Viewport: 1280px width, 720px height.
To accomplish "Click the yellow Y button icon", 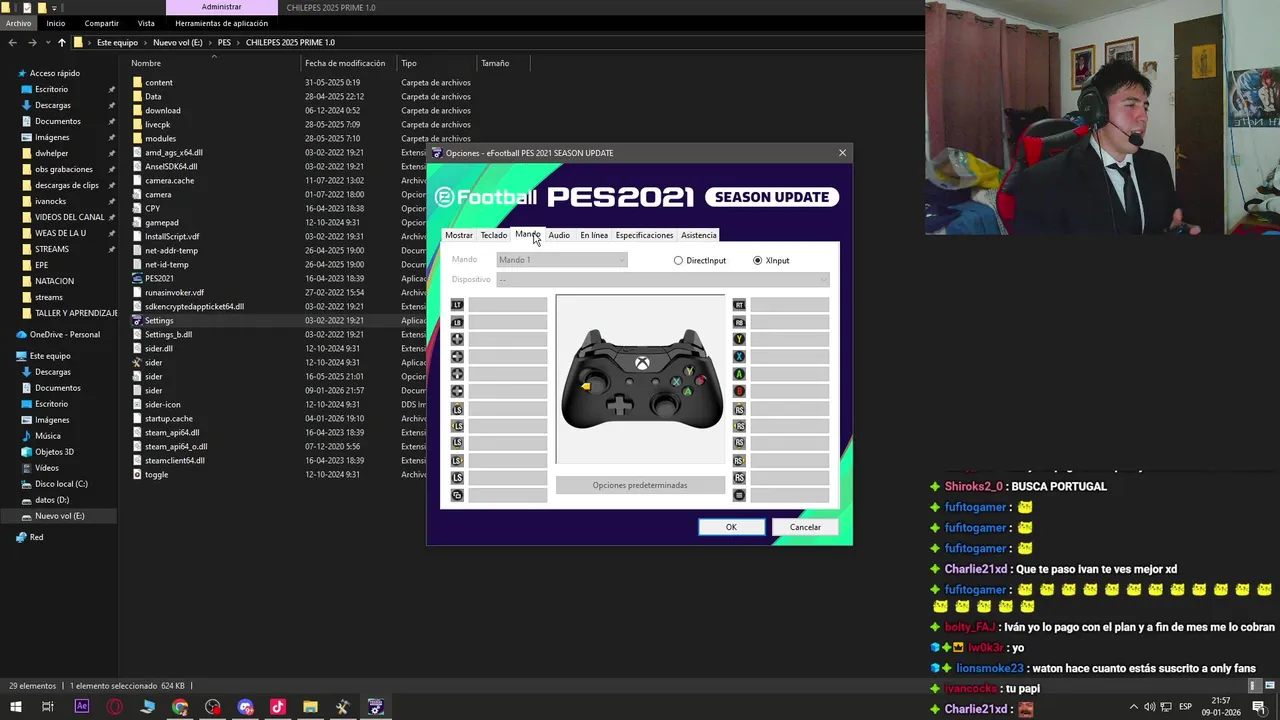I will (x=739, y=339).
